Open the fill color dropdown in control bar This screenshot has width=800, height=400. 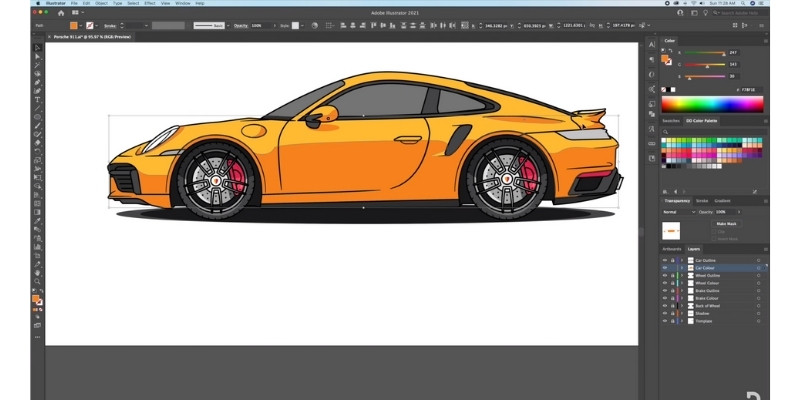(81, 26)
